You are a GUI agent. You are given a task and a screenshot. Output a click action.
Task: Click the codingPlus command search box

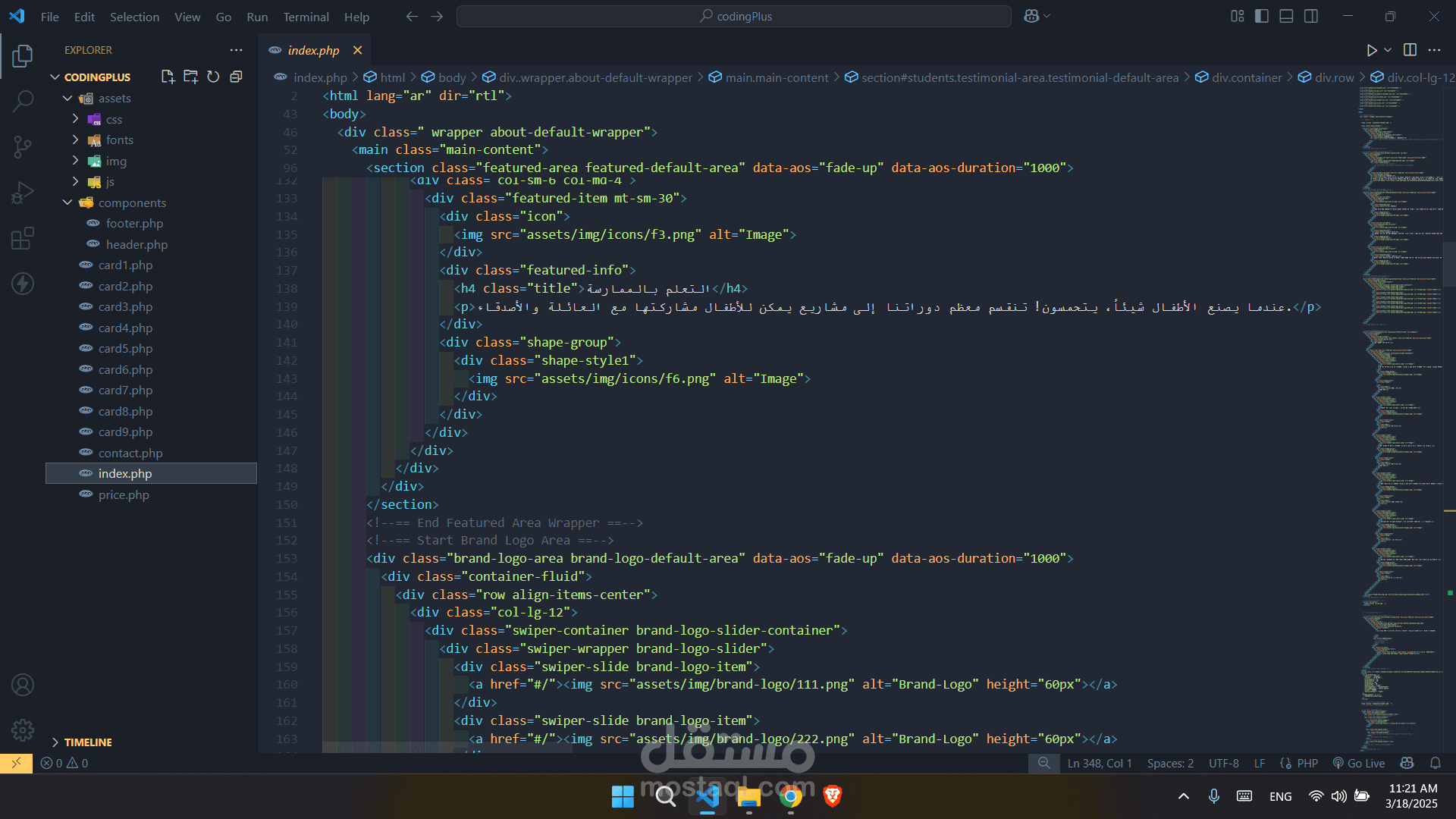733,16
